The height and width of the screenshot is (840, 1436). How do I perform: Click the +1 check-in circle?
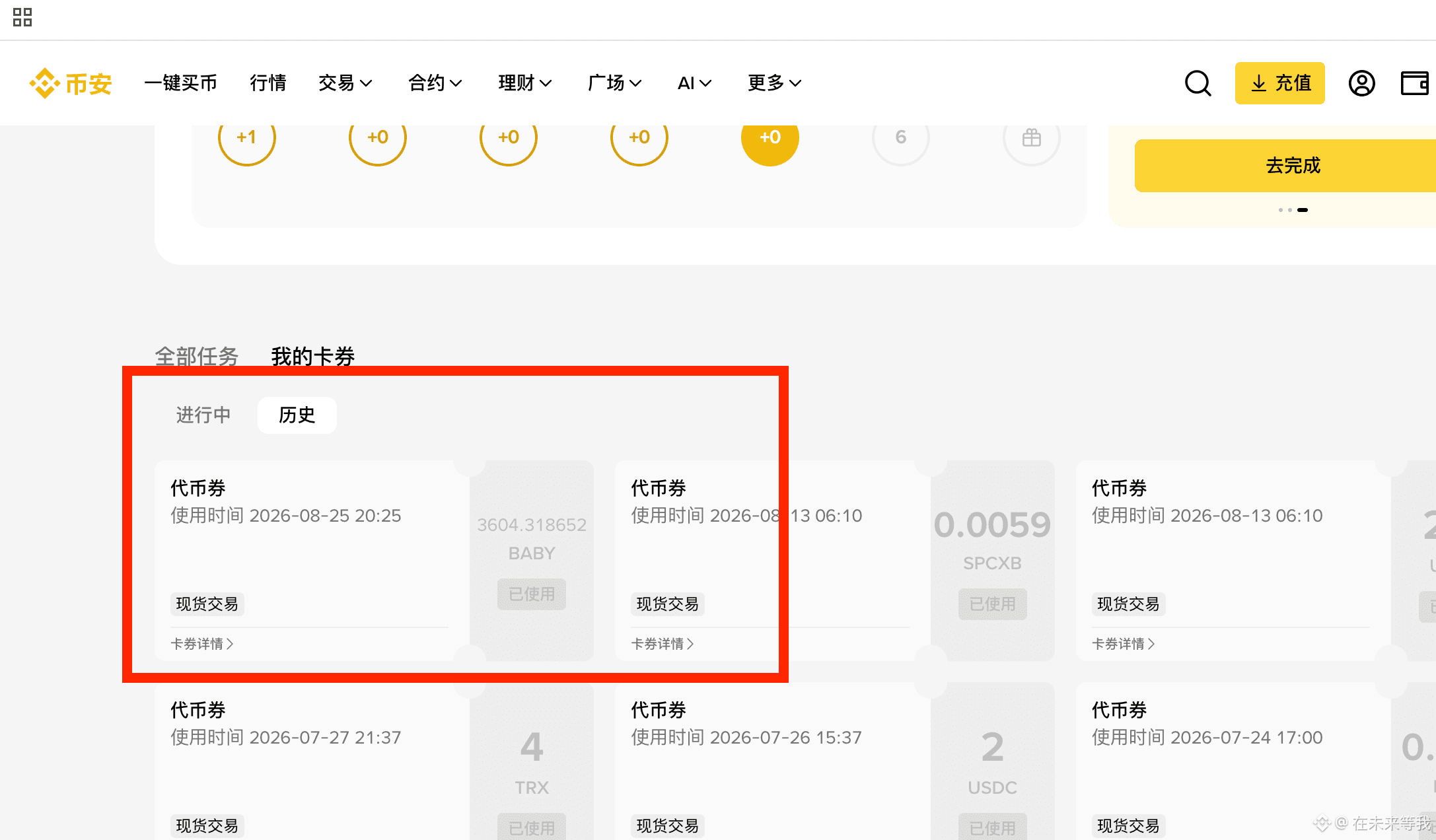pyautogui.click(x=247, y=137)
